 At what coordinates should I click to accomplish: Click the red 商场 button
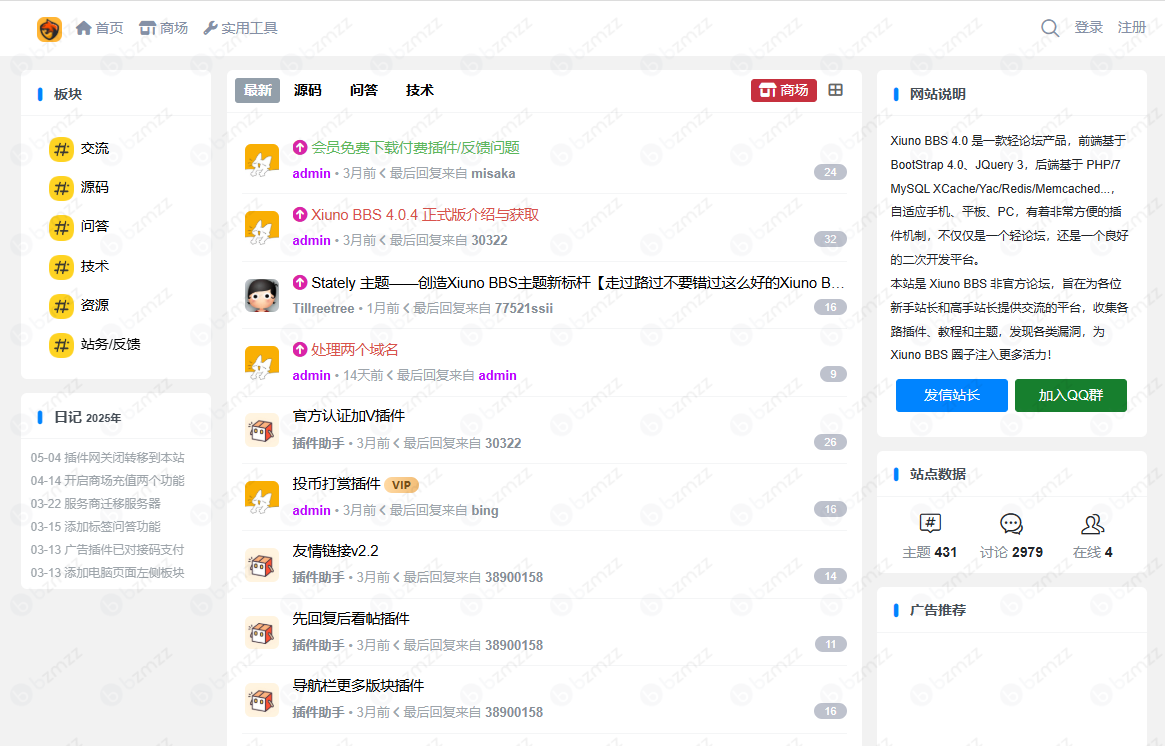click(x=784, y=90)
